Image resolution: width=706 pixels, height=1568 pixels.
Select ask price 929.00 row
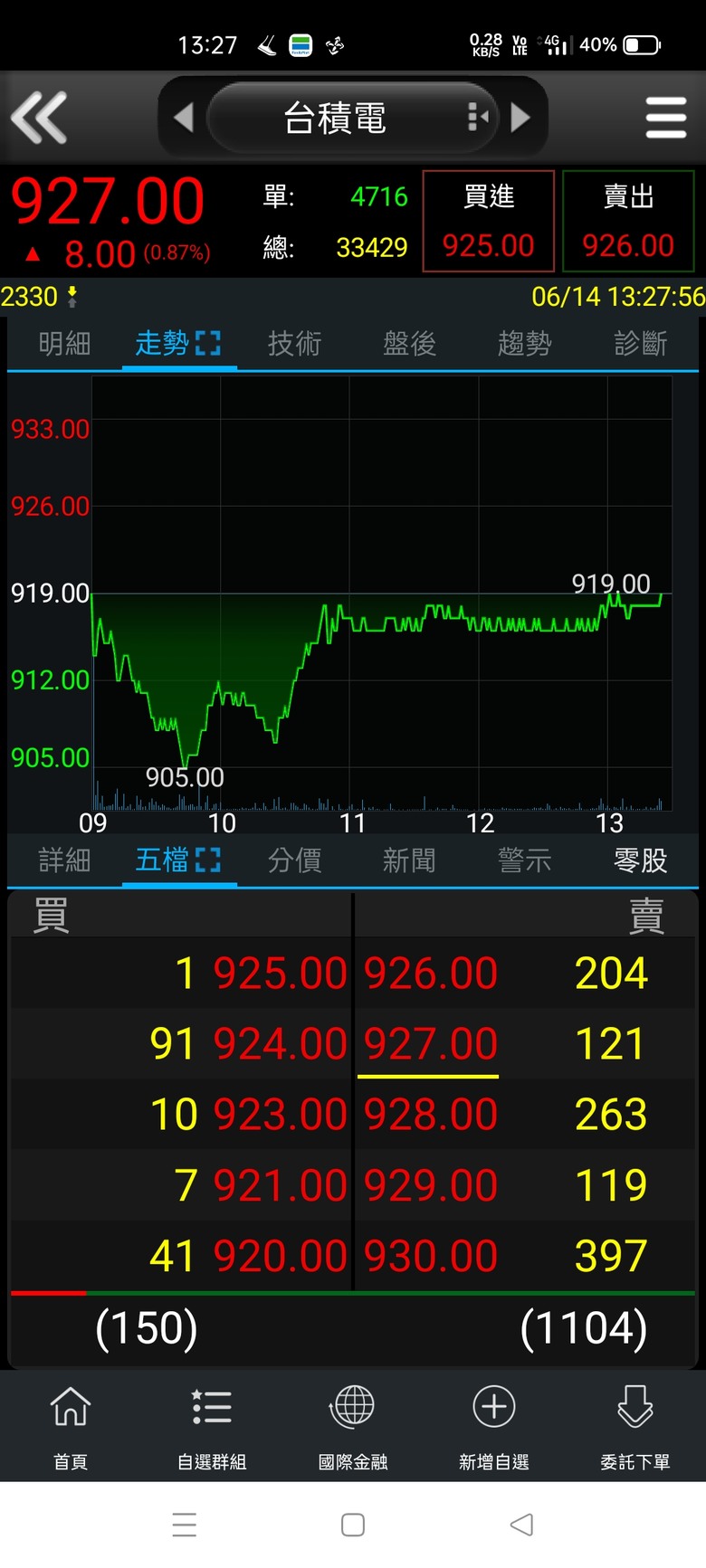[431, 1185]
